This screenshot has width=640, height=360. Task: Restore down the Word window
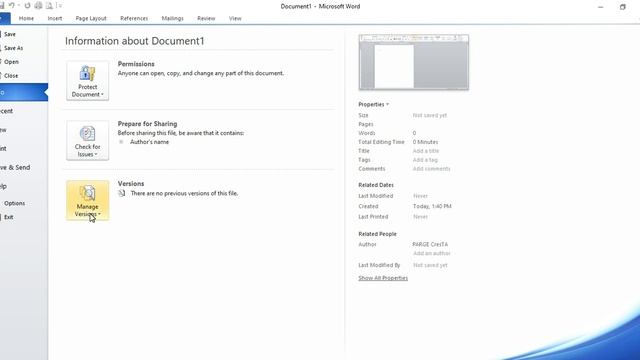click(x=622, y=7)
